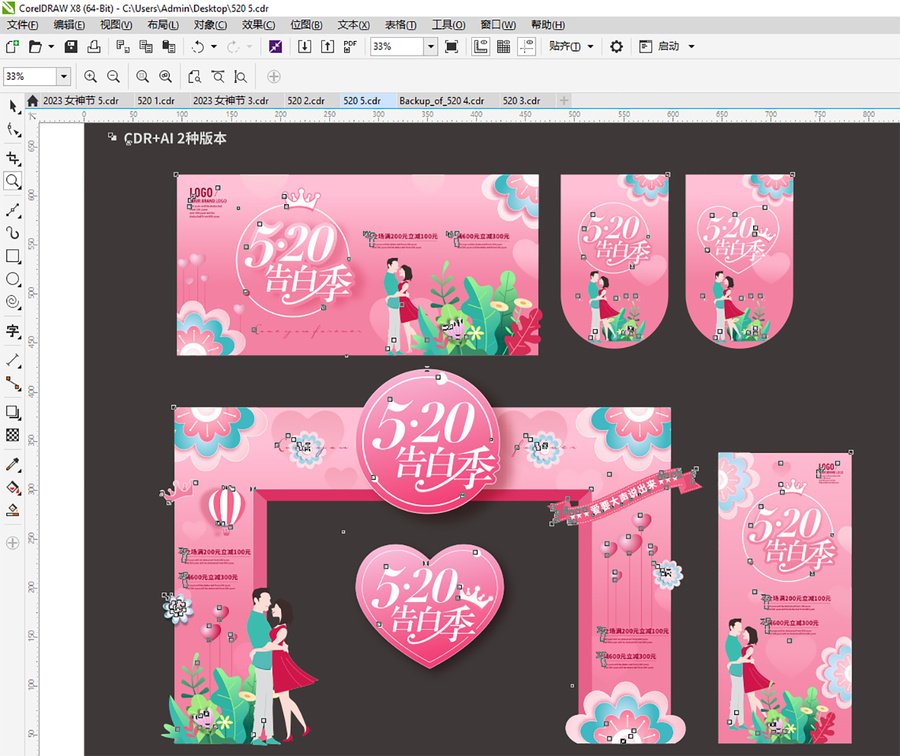Switch to the Backup_of_520 4.cdr tab
This screenshot has height=756, width=900.
(441, 100)
